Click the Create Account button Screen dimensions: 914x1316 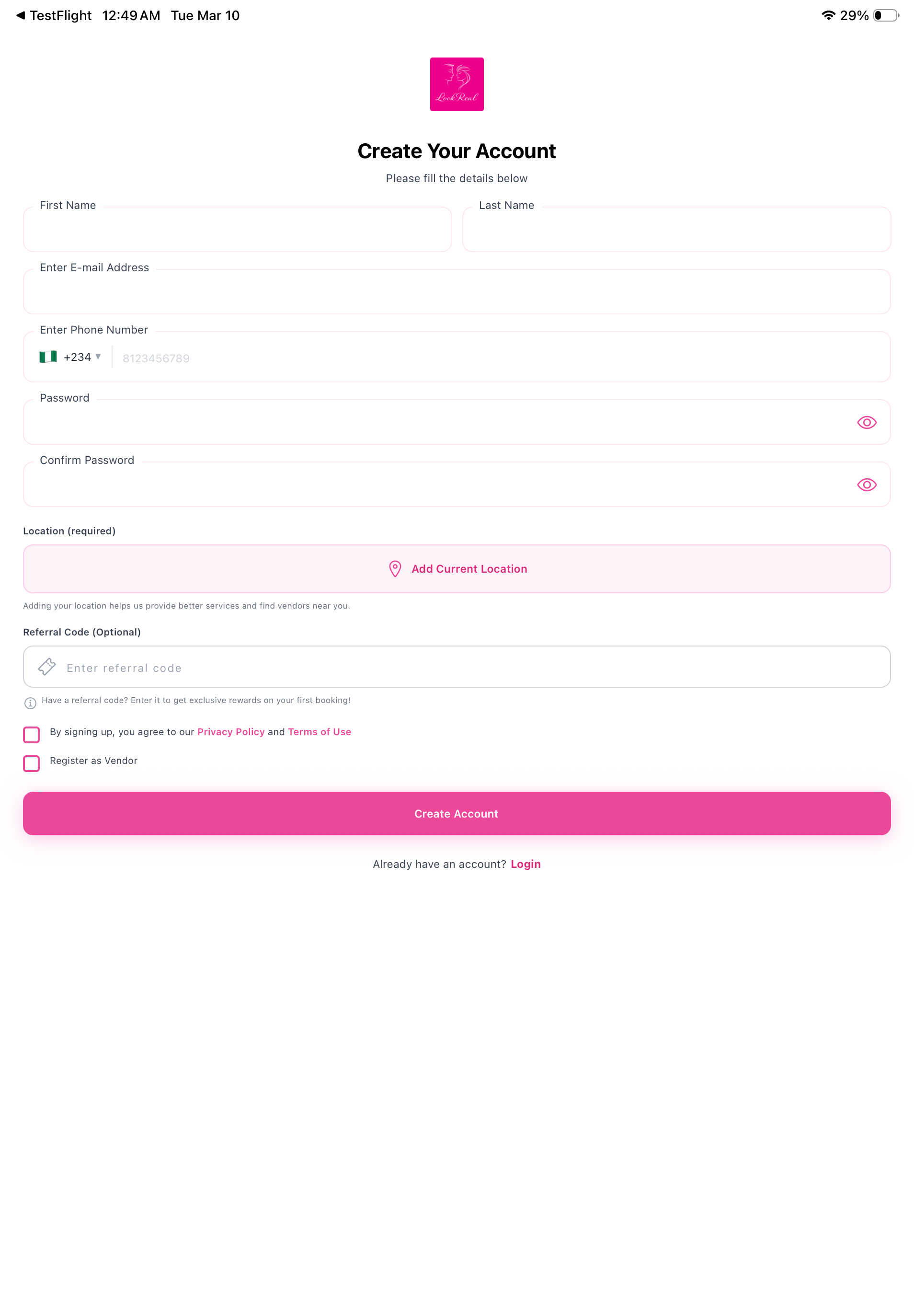(457, 813)
